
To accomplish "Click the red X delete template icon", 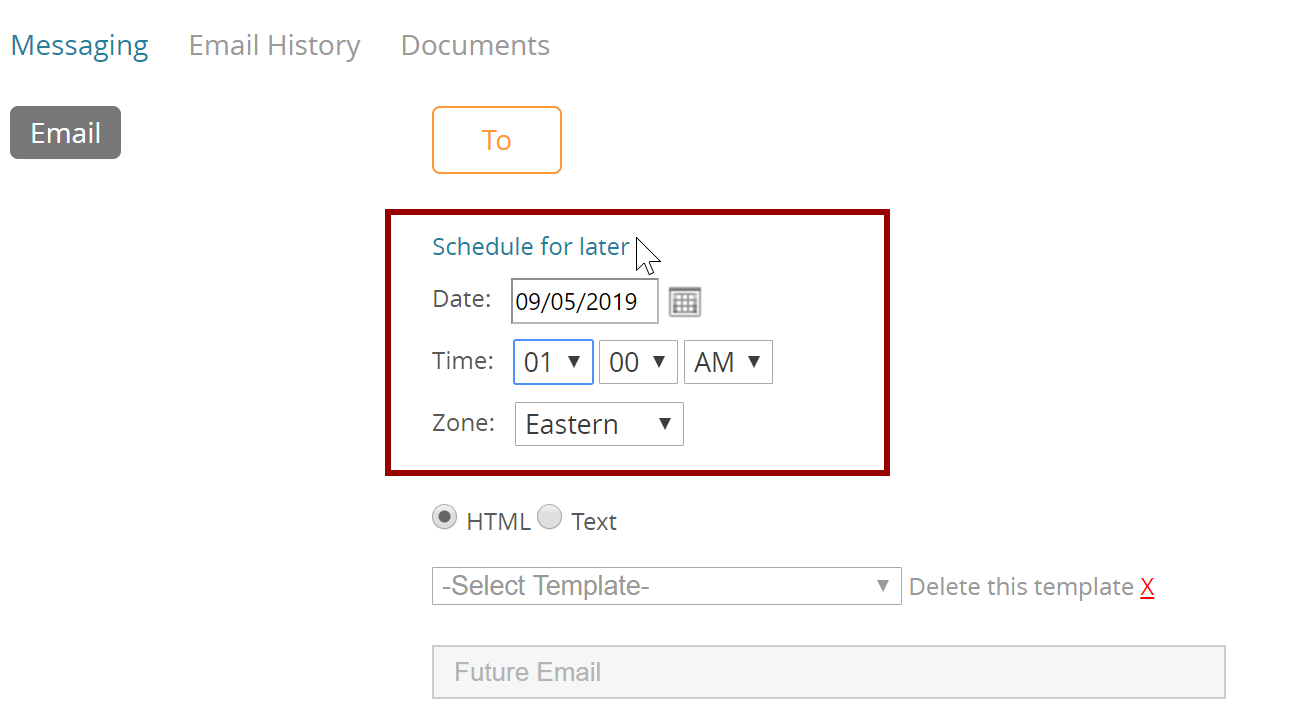I will (1147, 587).
